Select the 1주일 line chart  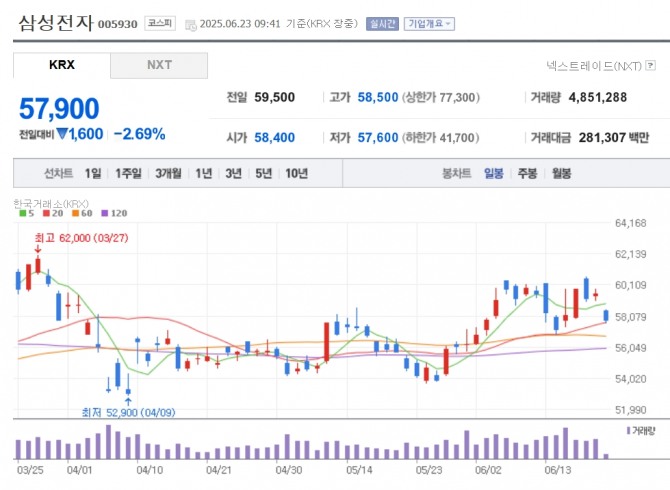128,173
